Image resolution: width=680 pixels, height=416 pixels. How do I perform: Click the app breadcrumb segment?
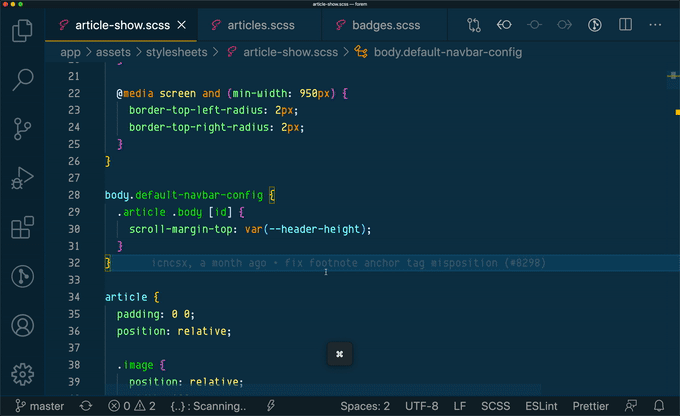point(70,52)
